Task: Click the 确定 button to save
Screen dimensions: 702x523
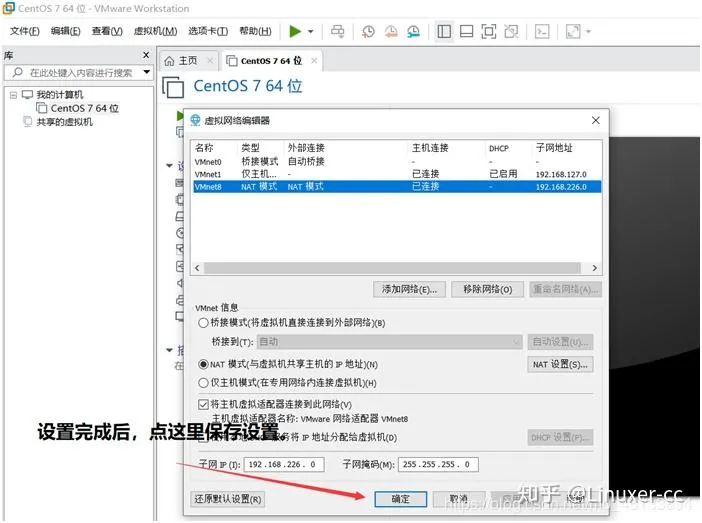Action: (x=400, y=499)
